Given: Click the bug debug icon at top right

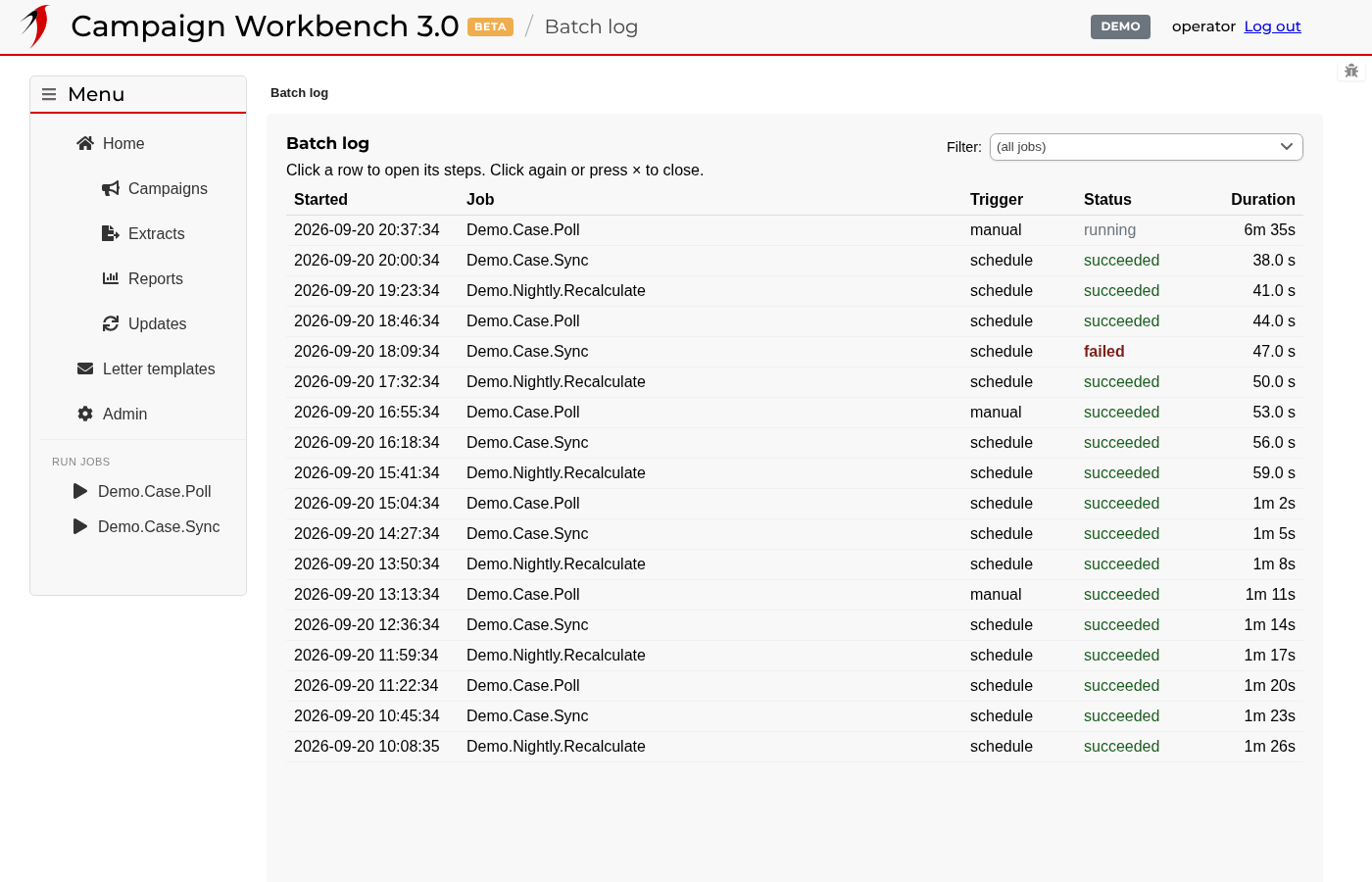Looking at the screenshot, I should tap(1351, 71).
